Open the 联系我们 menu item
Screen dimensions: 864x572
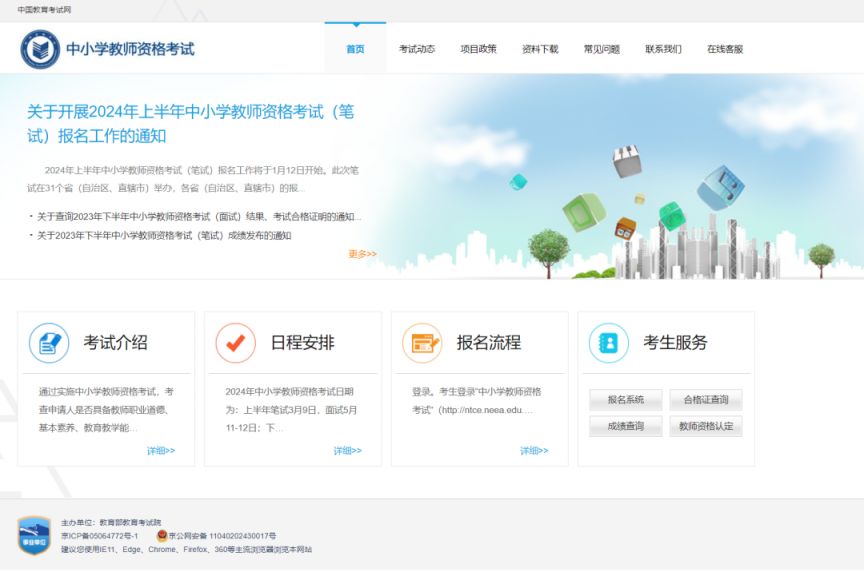click(x=664, y=49)
